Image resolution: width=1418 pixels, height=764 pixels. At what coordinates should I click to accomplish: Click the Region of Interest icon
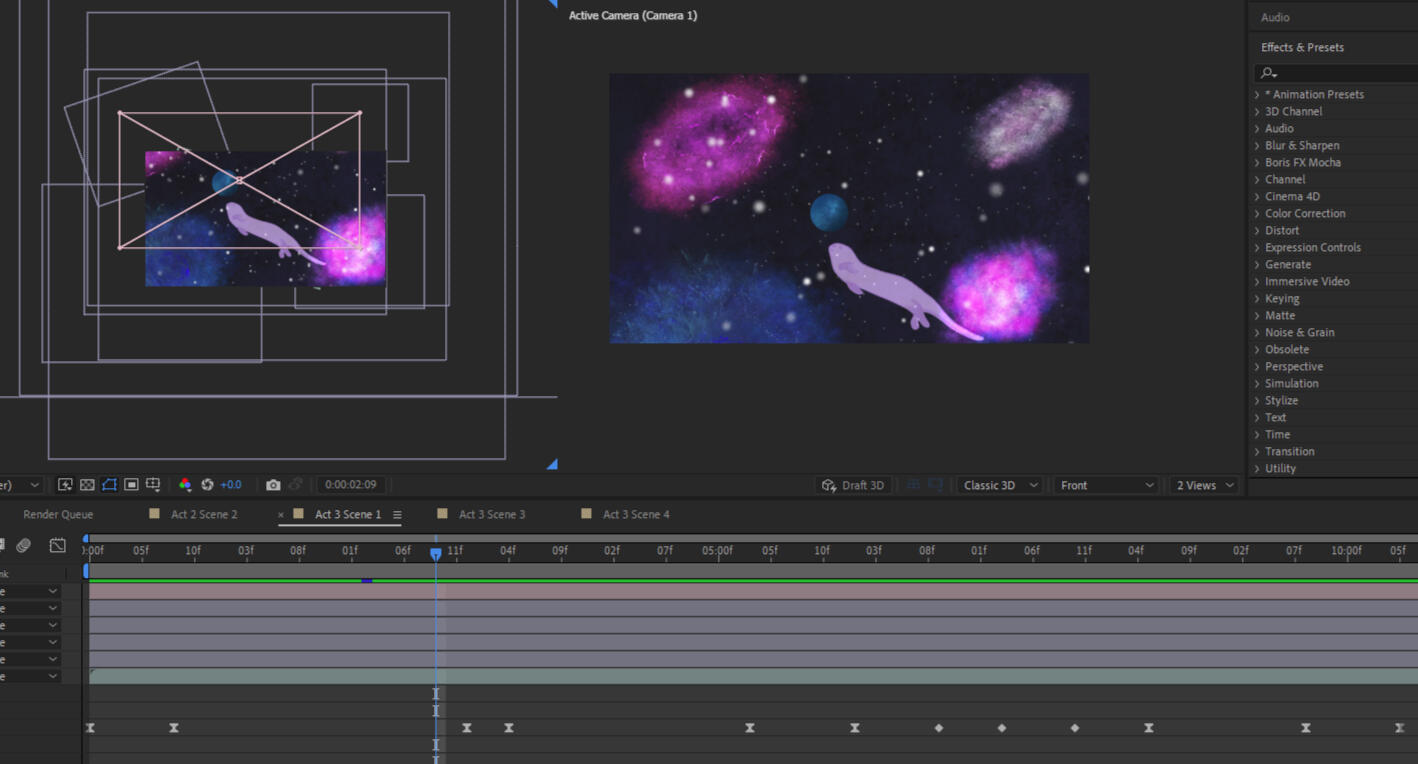[x=131, y=485]
